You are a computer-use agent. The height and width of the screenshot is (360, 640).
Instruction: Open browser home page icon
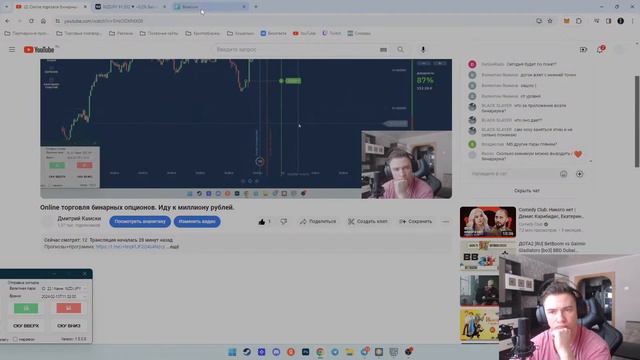pos(43,21)
